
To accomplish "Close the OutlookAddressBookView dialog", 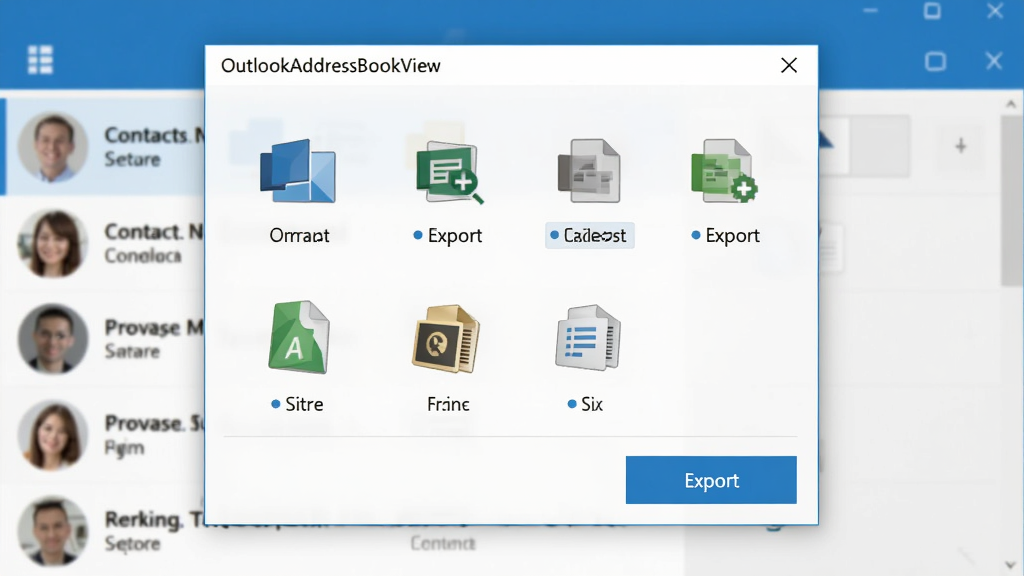I will pyautogui.click(x=789, y=65).
